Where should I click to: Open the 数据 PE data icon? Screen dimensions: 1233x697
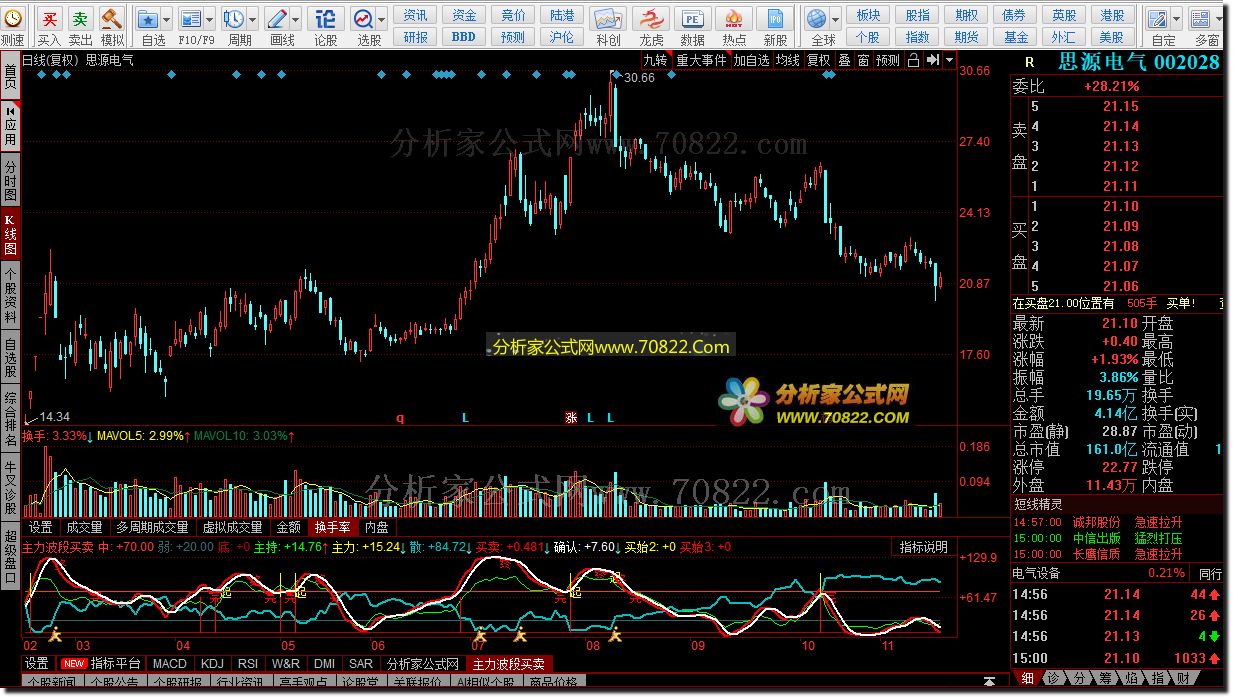coord(692,18)
